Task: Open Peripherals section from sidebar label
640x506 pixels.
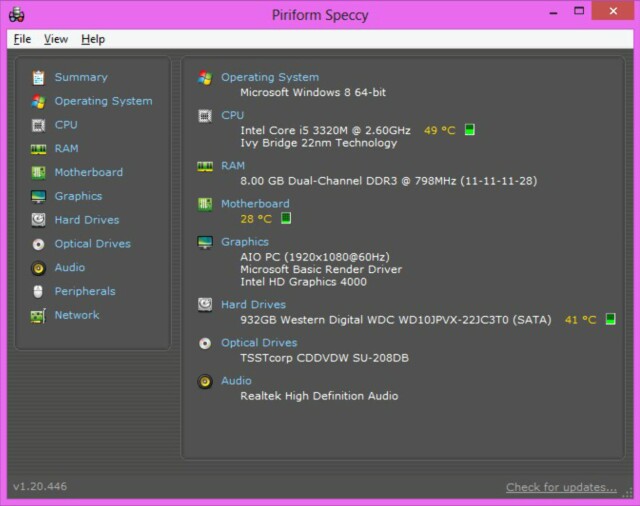Action: 85,291
